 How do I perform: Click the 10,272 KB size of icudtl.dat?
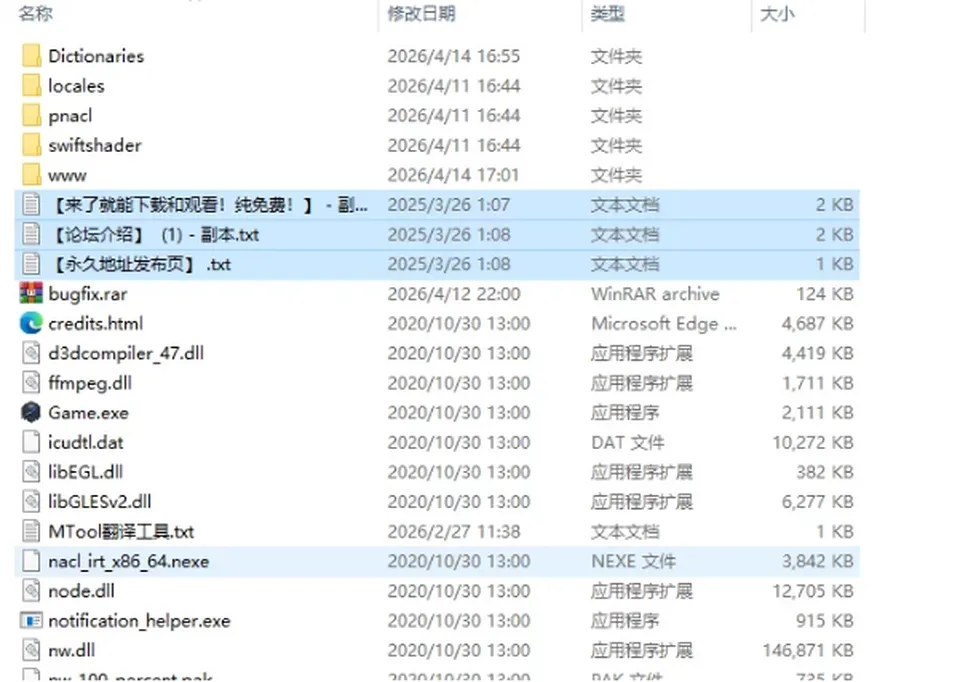tap(813, 443)
